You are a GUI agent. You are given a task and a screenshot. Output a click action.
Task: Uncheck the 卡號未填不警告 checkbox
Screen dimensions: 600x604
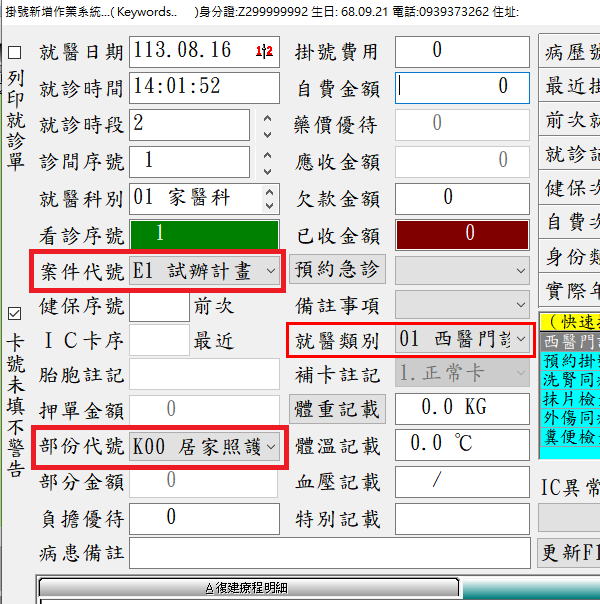[14, 313]
